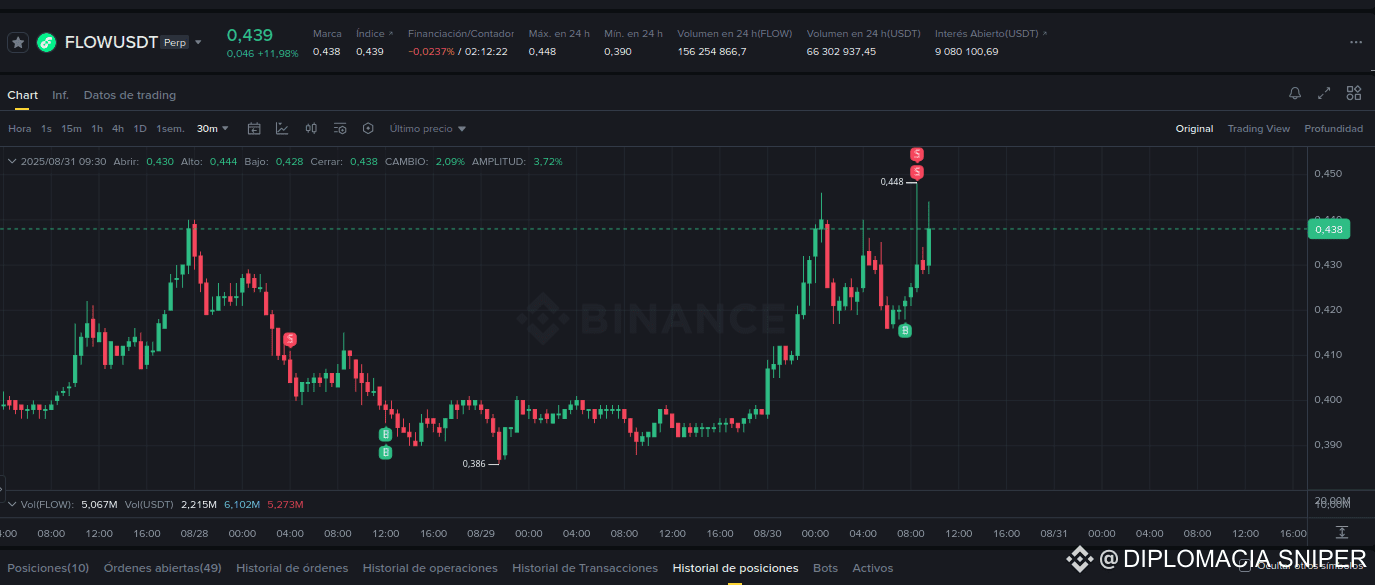Open the Posiciones(10) tab

click(x=48, y=568)
